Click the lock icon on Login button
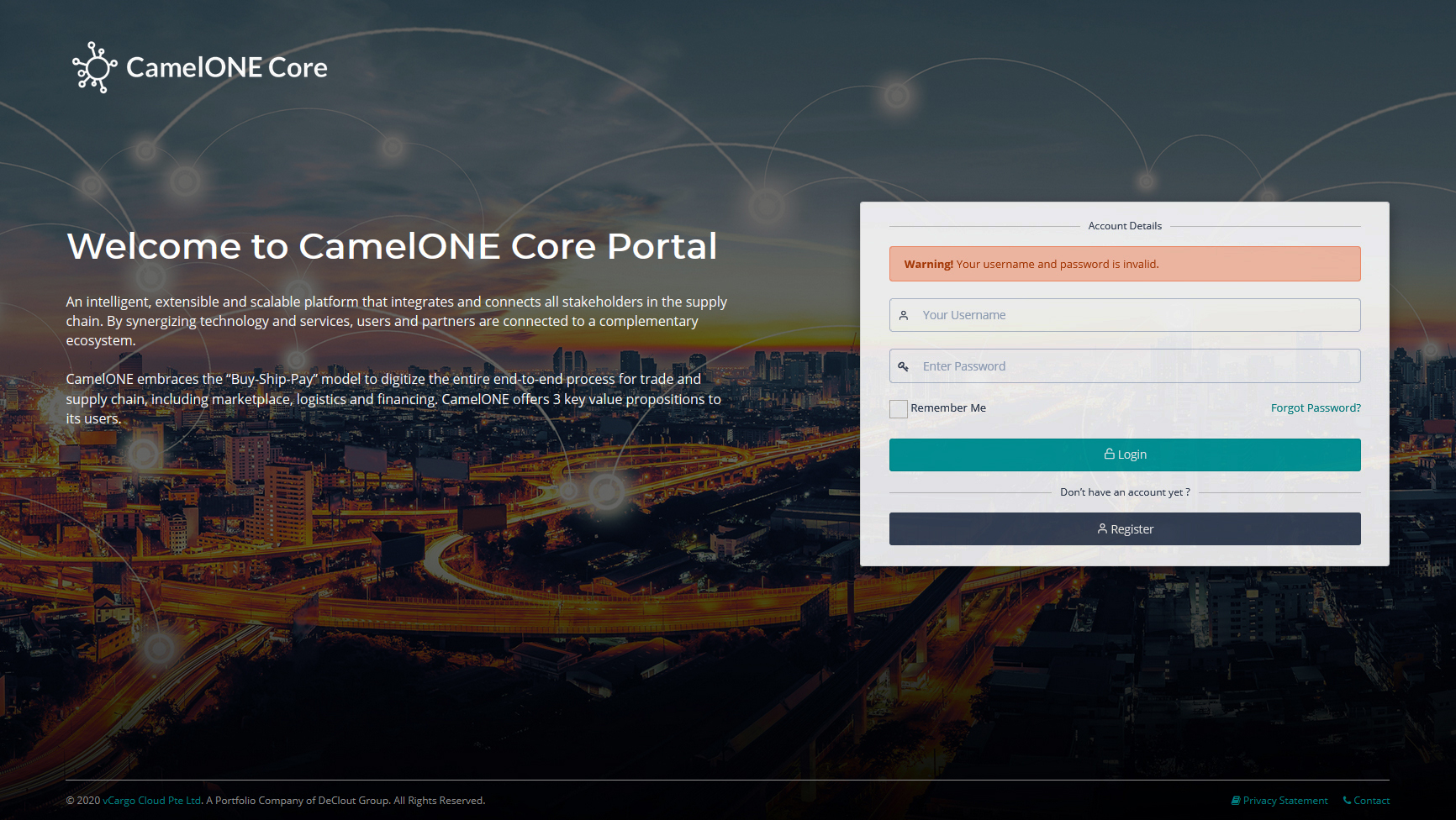The image size is (1456, 820). point(1109,455)
